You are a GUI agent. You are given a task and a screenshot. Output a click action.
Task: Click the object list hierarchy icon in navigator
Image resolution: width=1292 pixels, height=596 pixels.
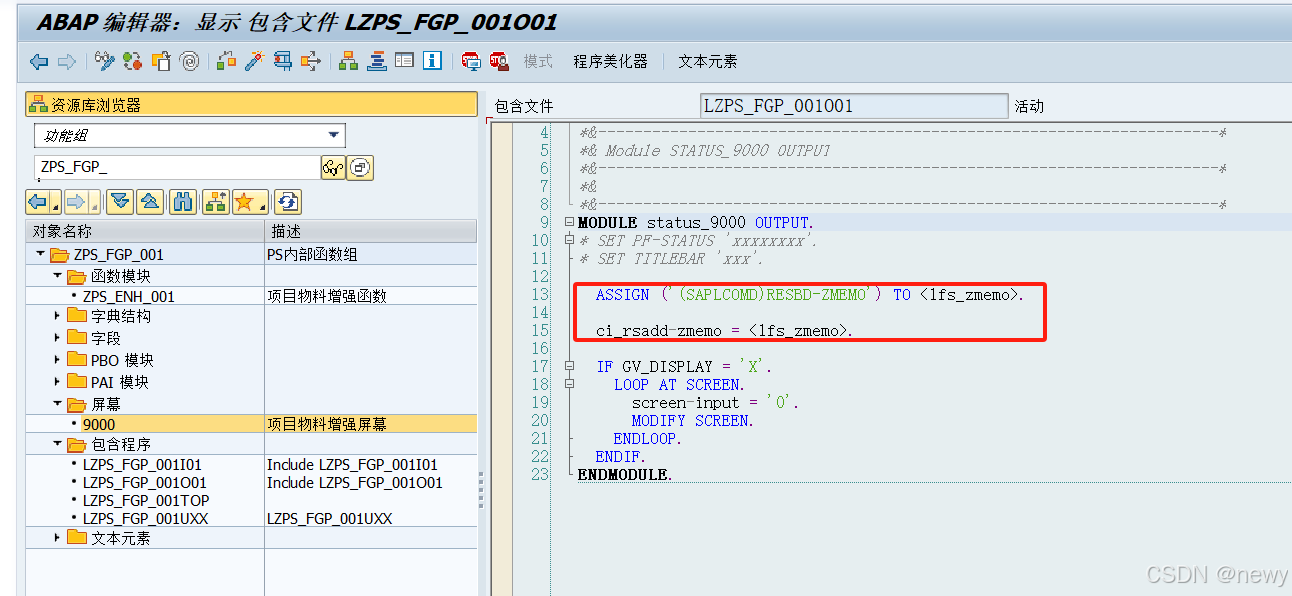pyautogui.click(x=215, y=202)
